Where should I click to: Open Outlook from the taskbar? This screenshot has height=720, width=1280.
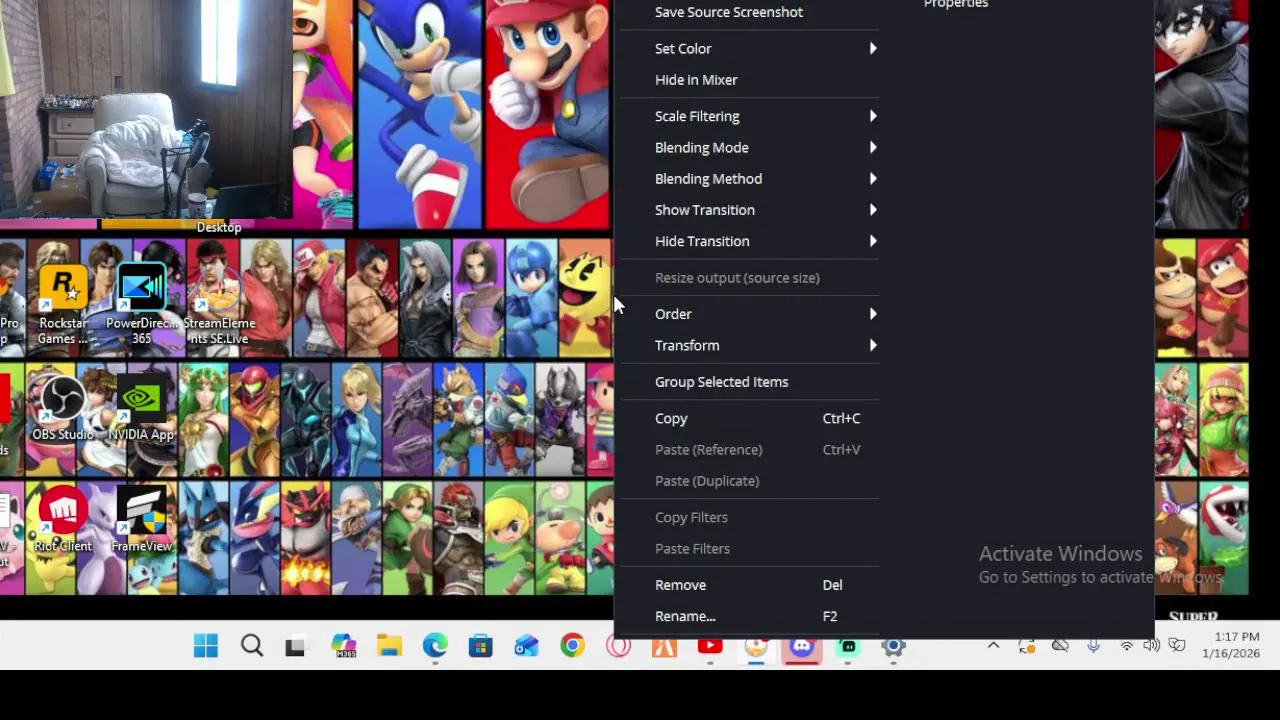526,646
